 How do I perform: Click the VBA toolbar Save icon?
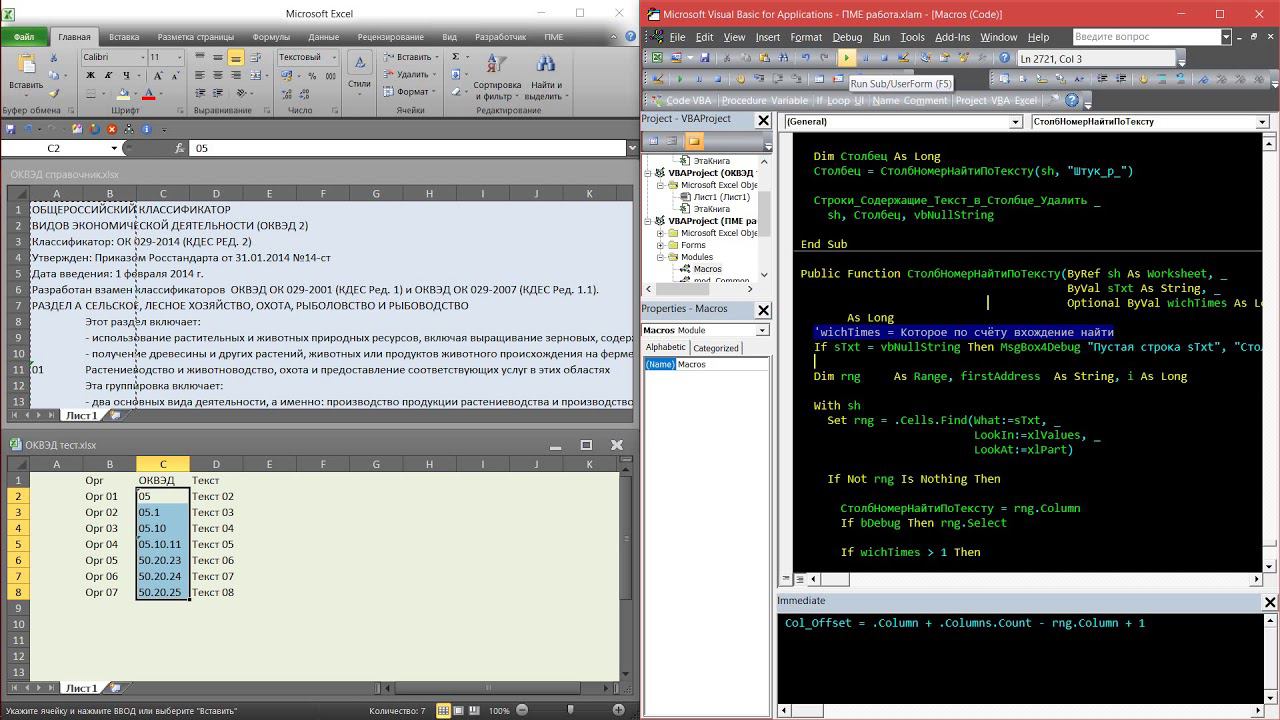click(704, 58)
